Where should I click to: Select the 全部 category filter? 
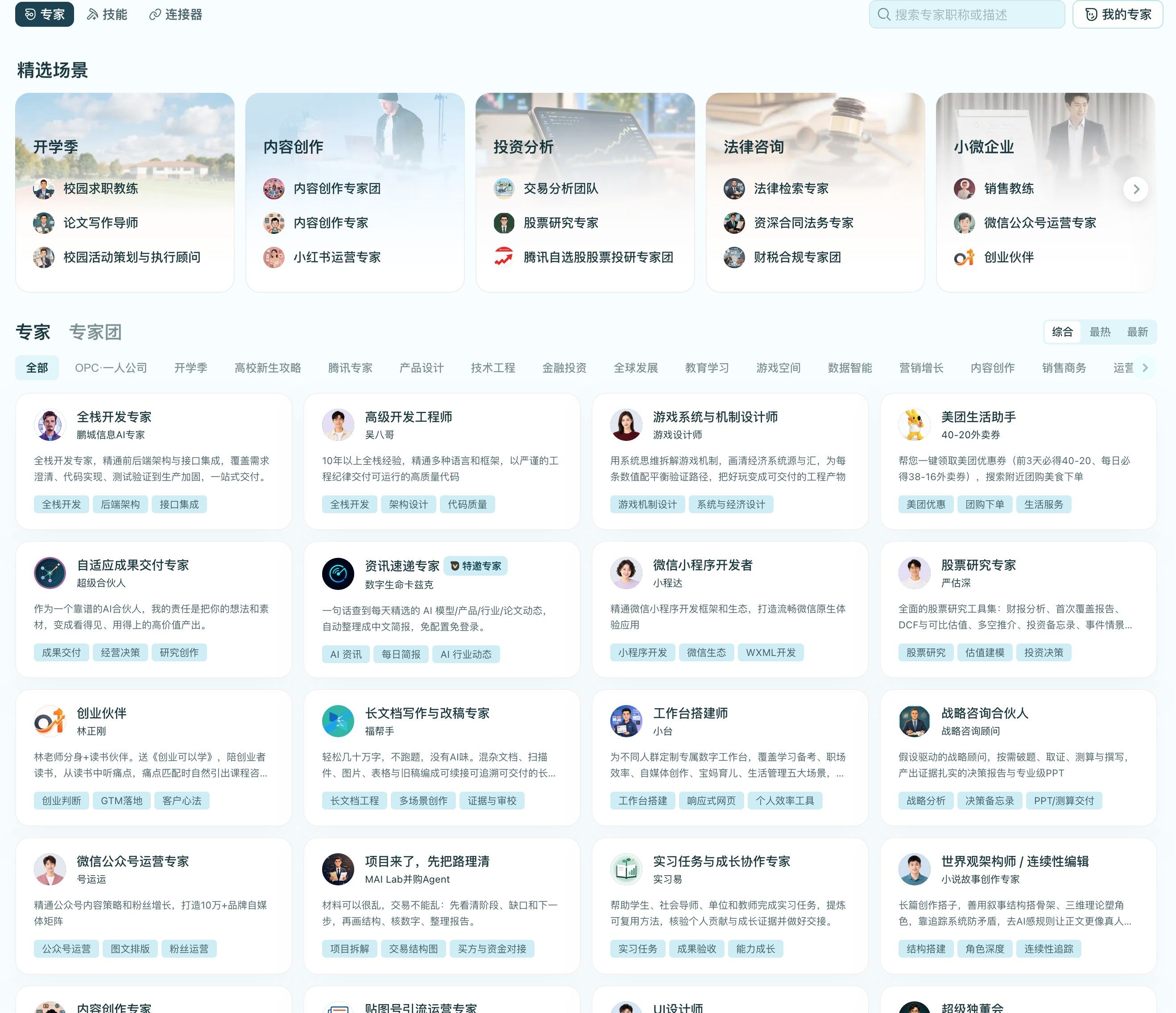coord(37,368)
